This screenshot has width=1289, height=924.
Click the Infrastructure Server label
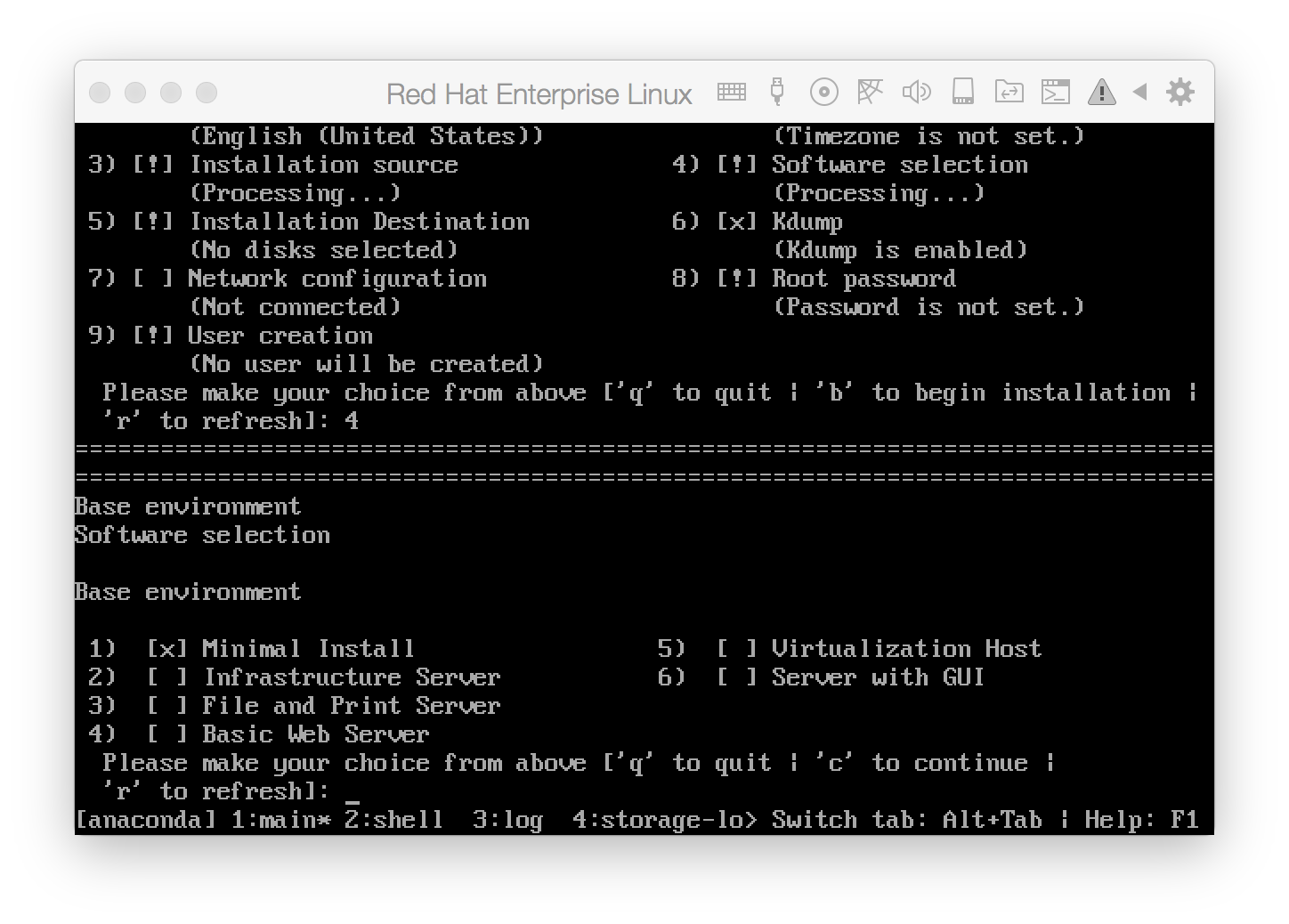(x=352, y=677)
